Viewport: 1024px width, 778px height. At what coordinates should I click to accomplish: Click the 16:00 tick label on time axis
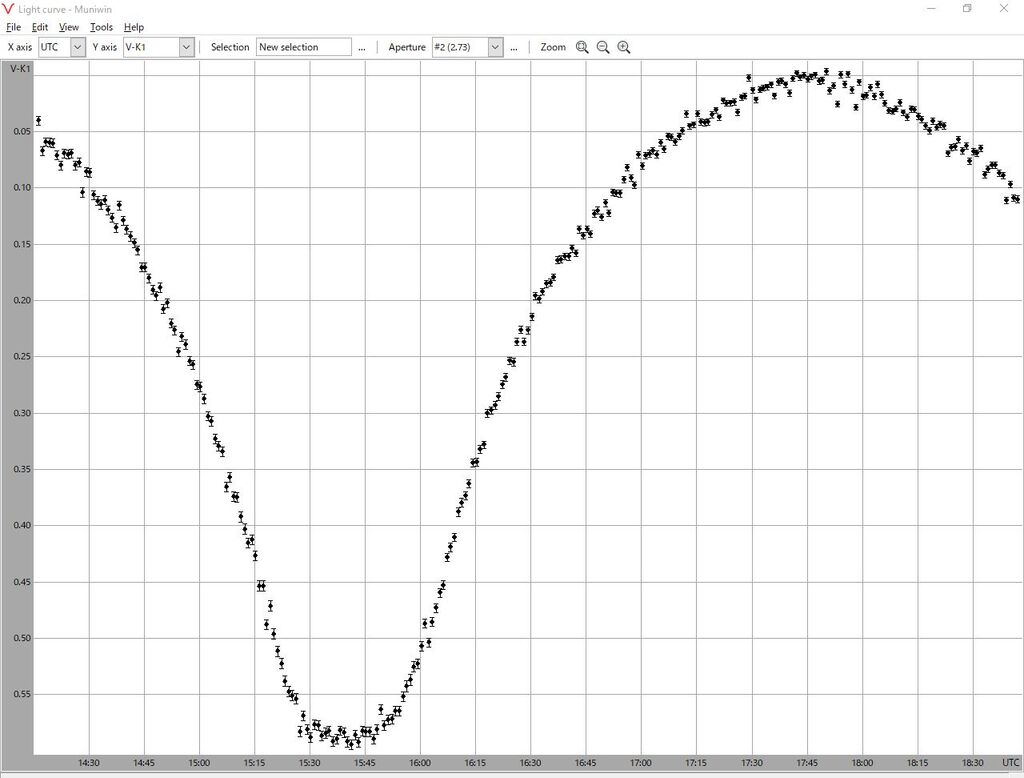click(x=420, y=763)
